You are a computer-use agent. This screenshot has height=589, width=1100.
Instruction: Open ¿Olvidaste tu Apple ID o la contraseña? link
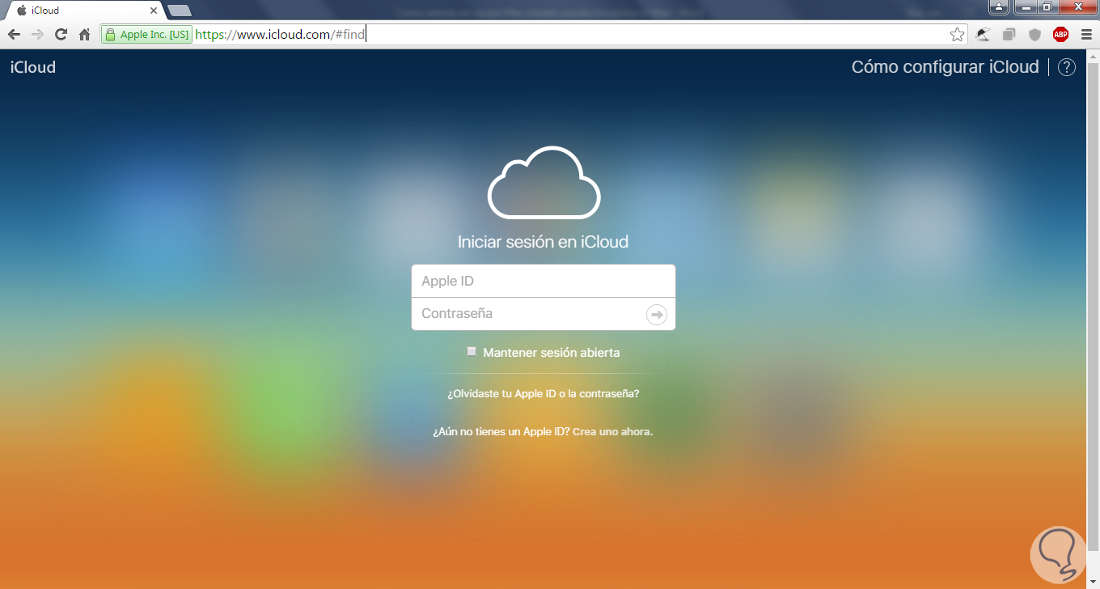coord(543,394)
